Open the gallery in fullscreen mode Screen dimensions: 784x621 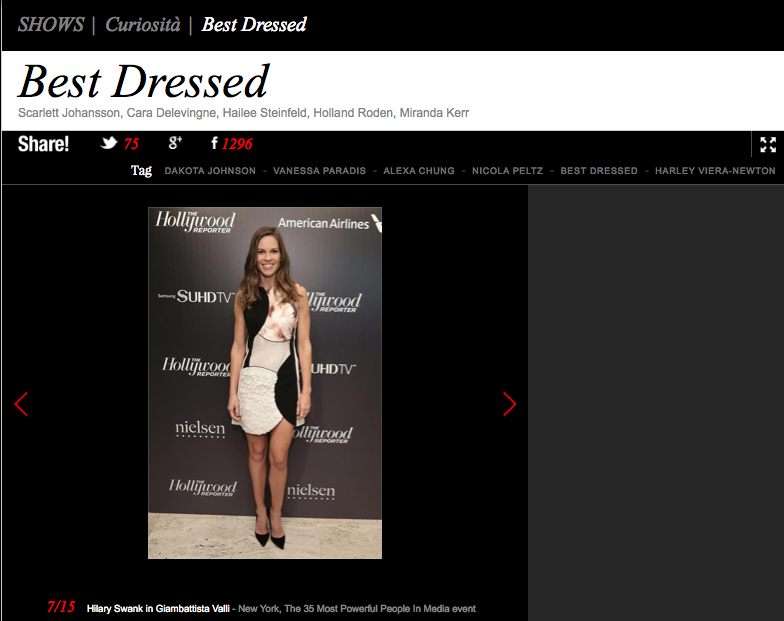(767, 144)
